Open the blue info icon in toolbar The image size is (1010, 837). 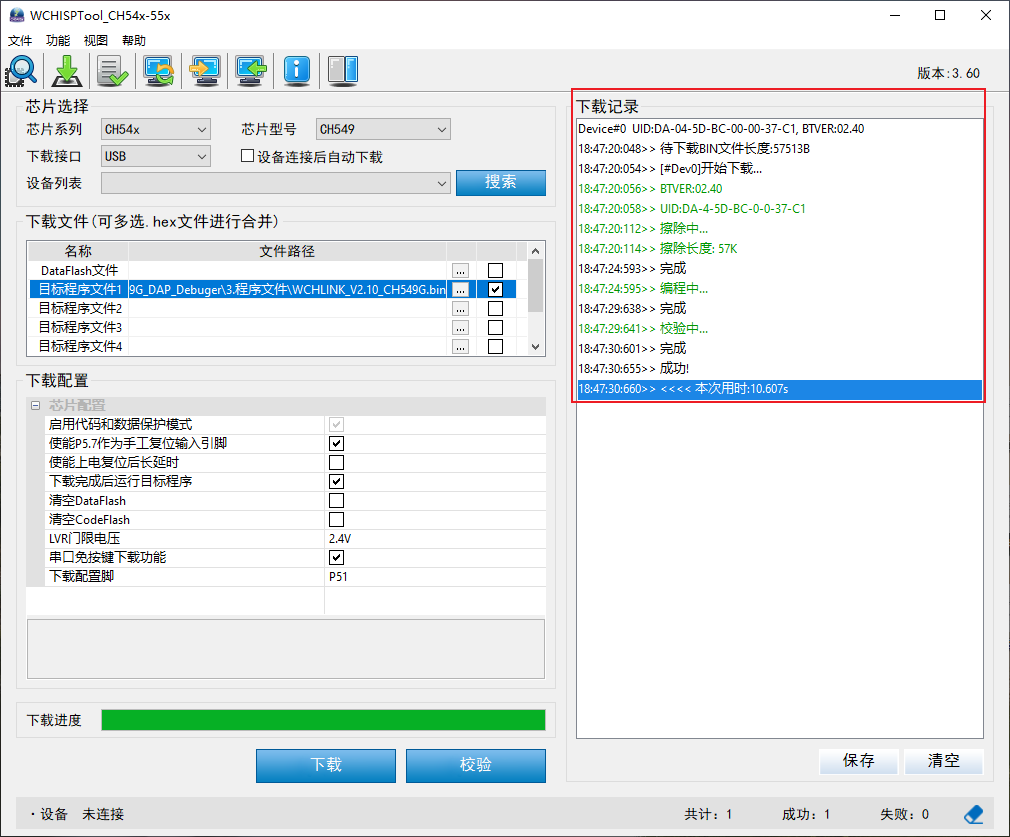click(x=297, y=70)
